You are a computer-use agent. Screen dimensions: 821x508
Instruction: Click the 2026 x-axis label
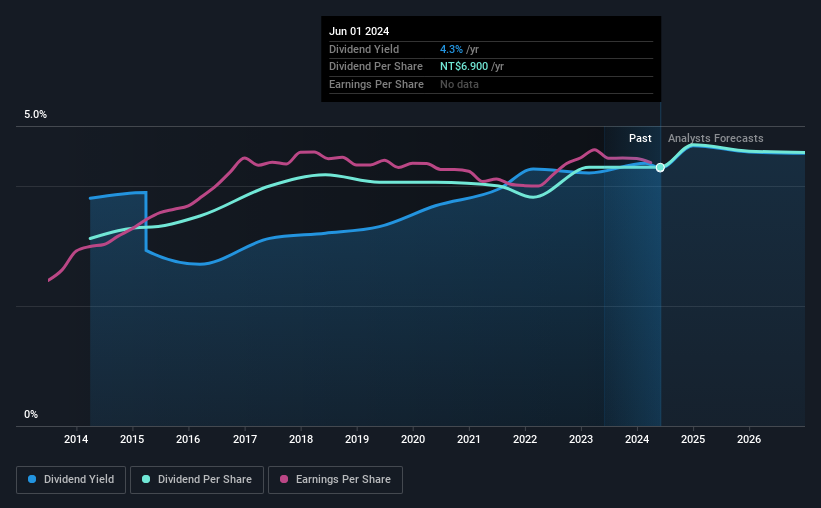tap(749, 439)
